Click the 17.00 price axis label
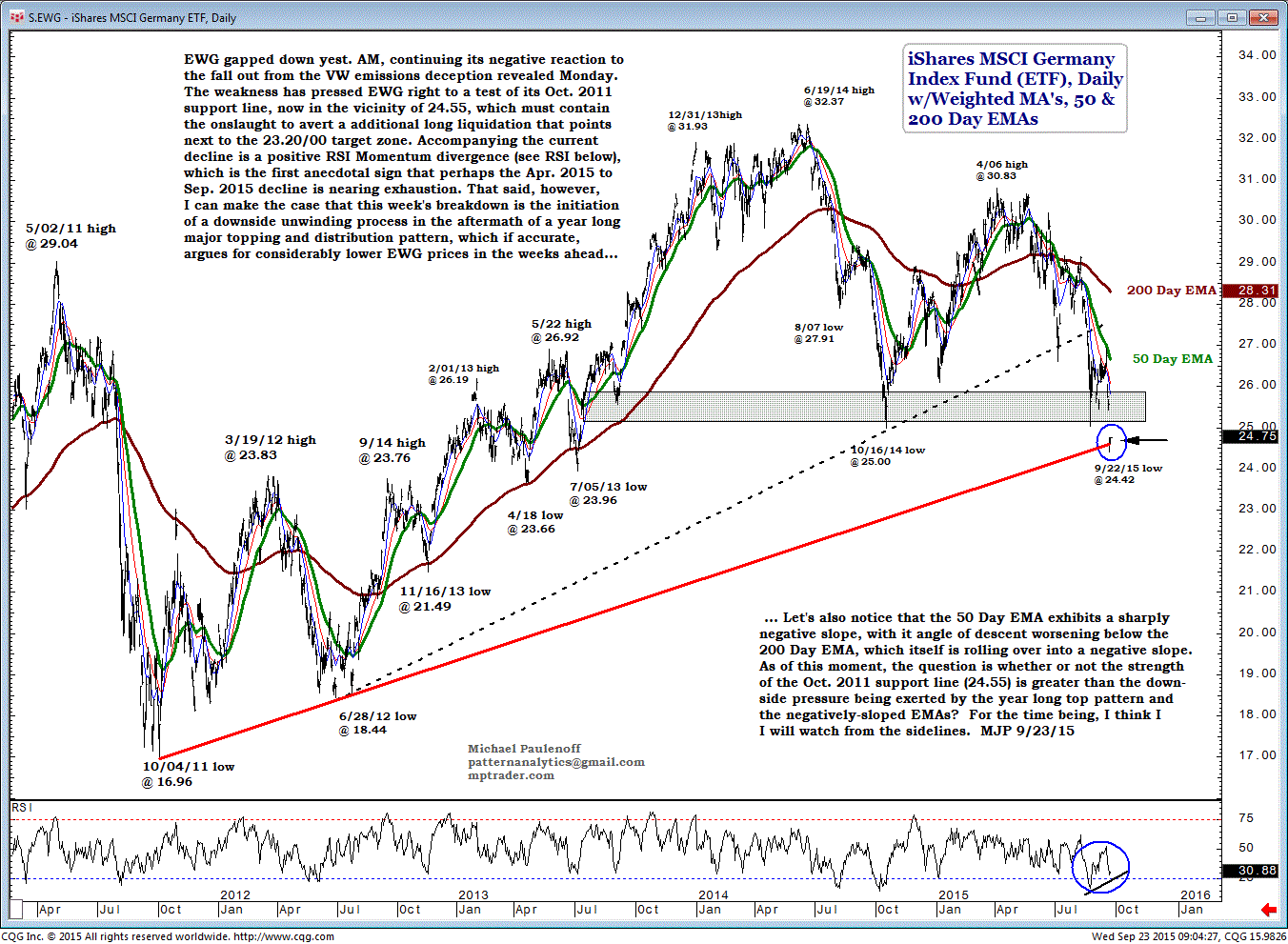Image resolution: width=1288 pixels, height=944 pixels. click(x=1257, y=755)
